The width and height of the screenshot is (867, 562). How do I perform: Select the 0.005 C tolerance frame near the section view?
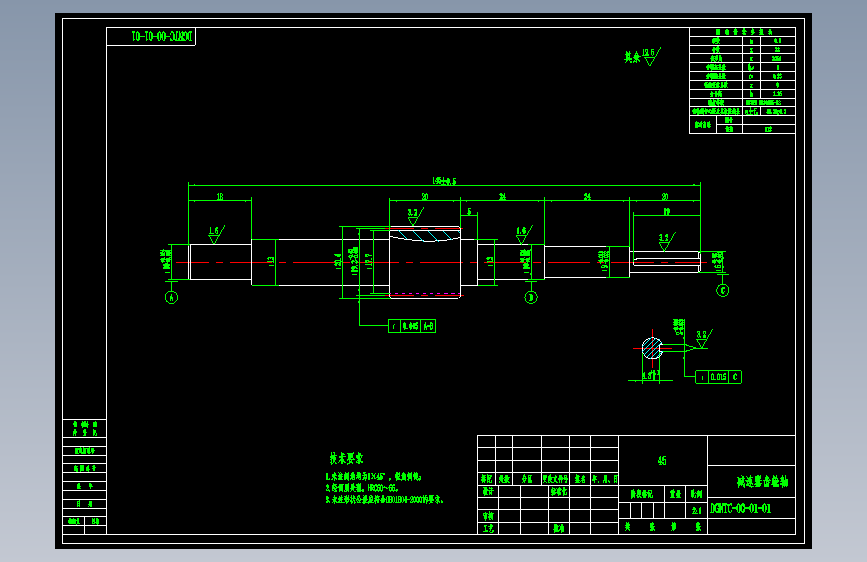[x=718, y=377]
